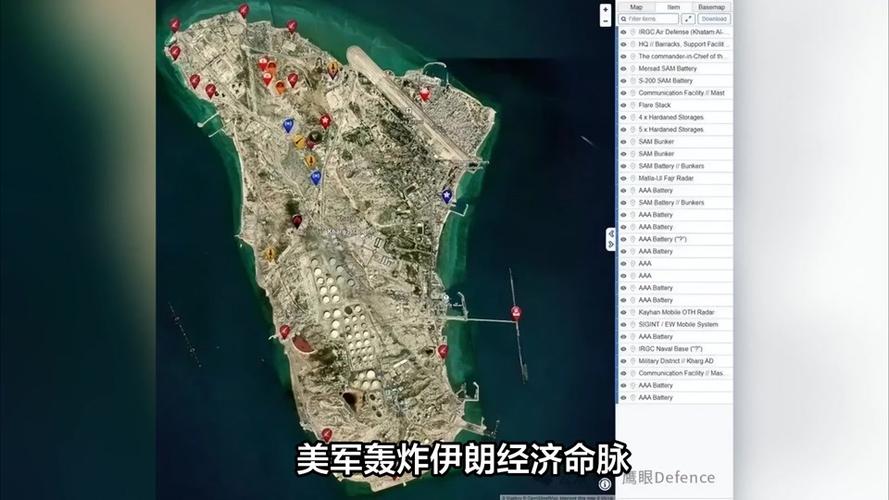Select 'Matla-Ul Fajr Radar' row text
This screenshot has height=500, width=889.
click(666, 179)
